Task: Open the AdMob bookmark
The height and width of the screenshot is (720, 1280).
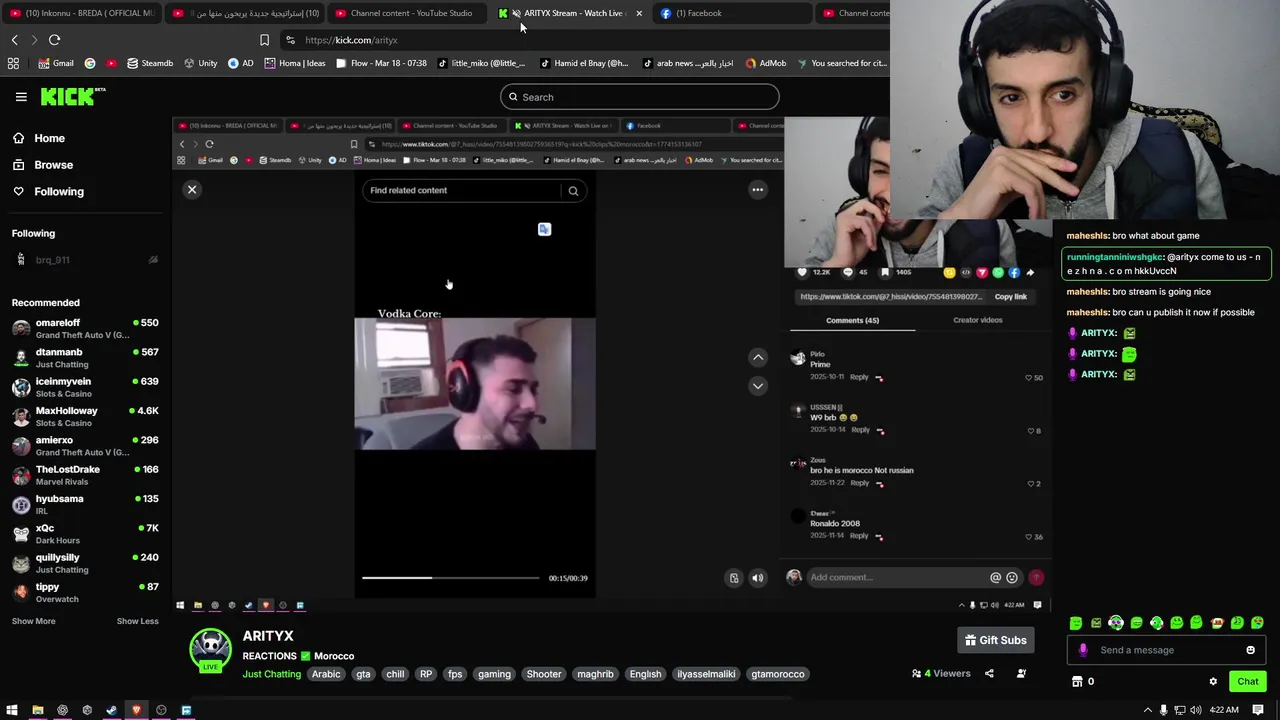Action: [x=765, y=63]
